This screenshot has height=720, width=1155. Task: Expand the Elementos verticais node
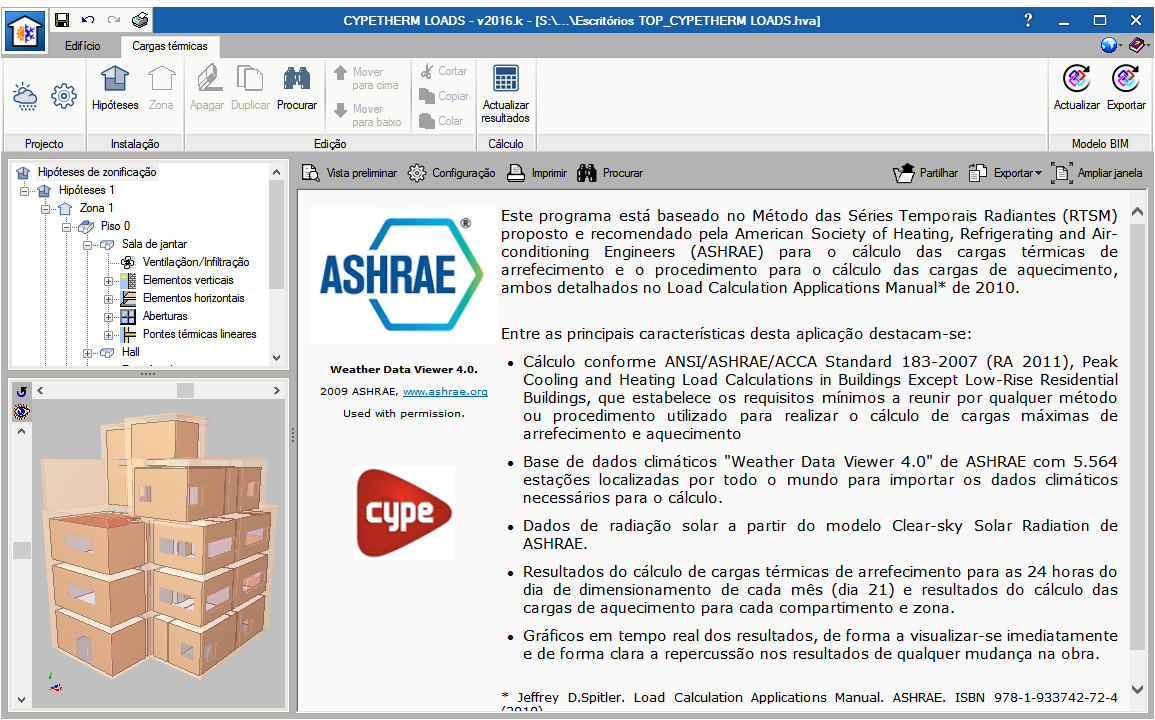point(108,281)
